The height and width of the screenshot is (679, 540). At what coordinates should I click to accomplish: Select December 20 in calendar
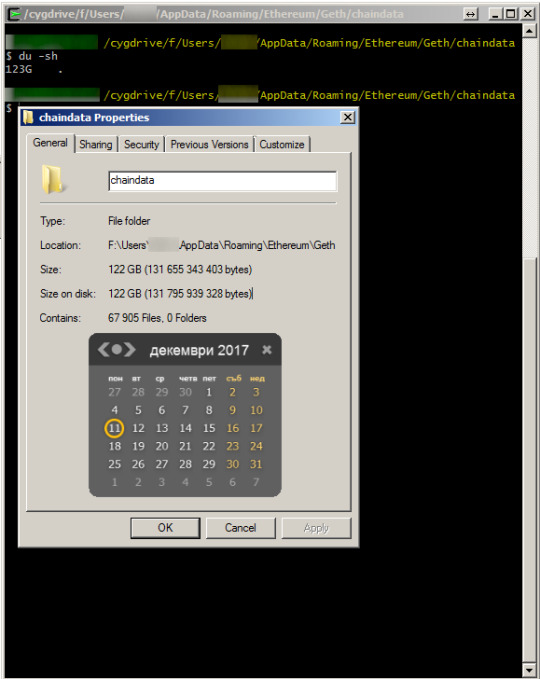[162, 446]
